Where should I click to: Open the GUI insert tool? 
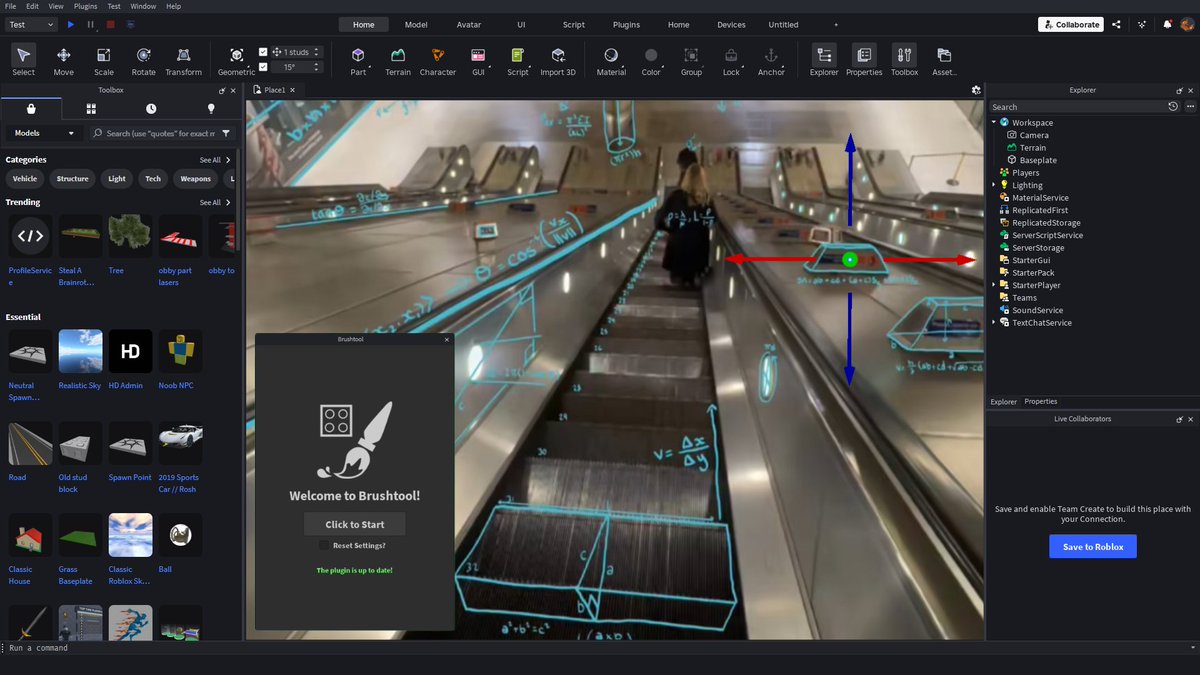point(478,60)
